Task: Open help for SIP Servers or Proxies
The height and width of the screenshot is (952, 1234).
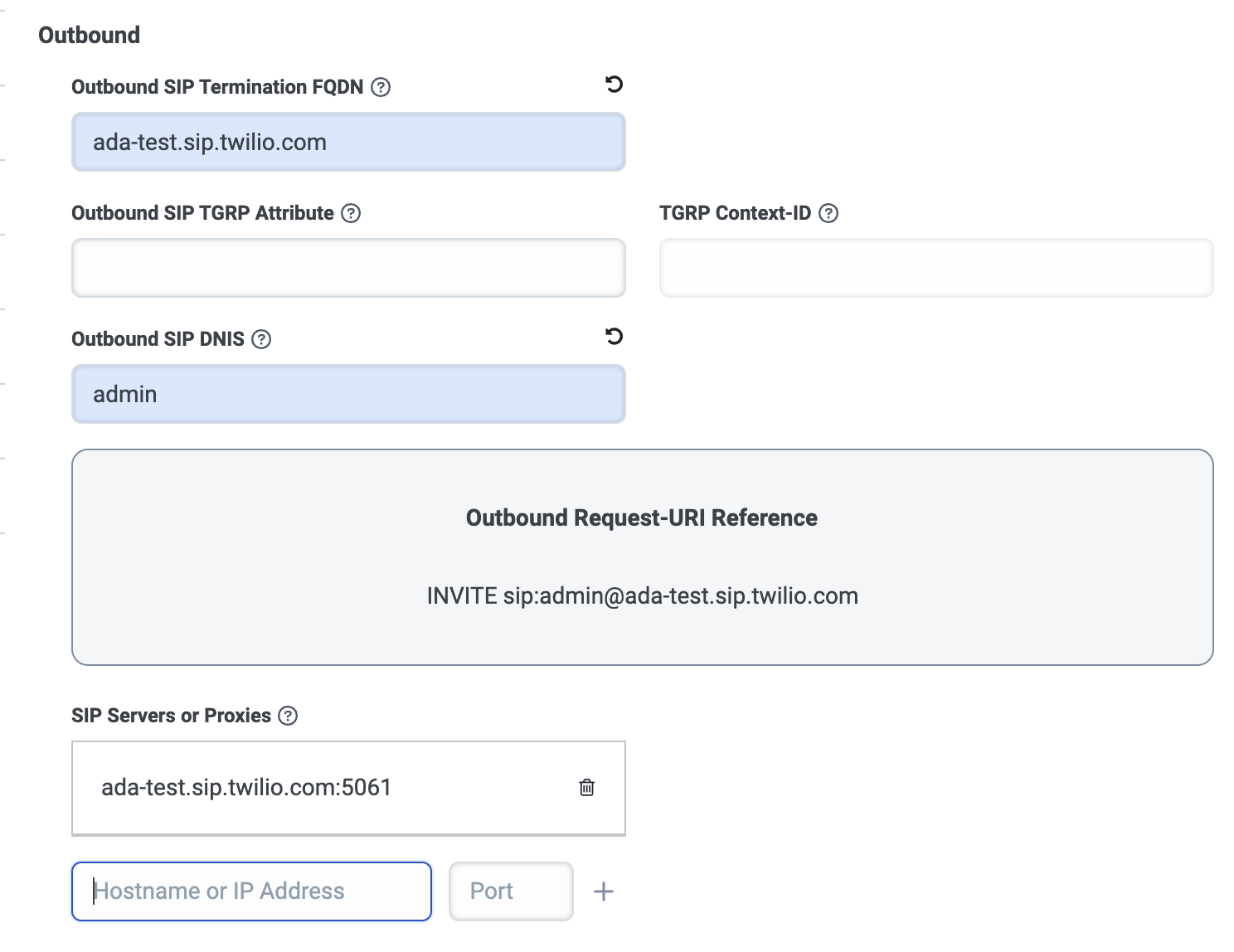Action: coord(288,716)
